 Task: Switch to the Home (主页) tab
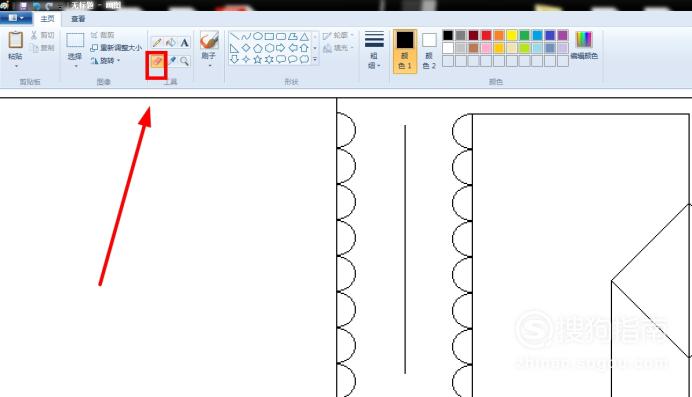click(47, 19)
